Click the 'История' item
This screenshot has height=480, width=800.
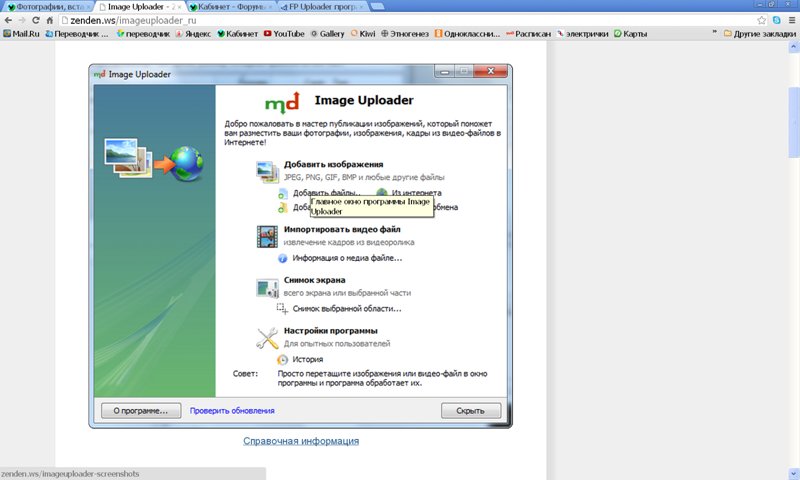(307, 359)
